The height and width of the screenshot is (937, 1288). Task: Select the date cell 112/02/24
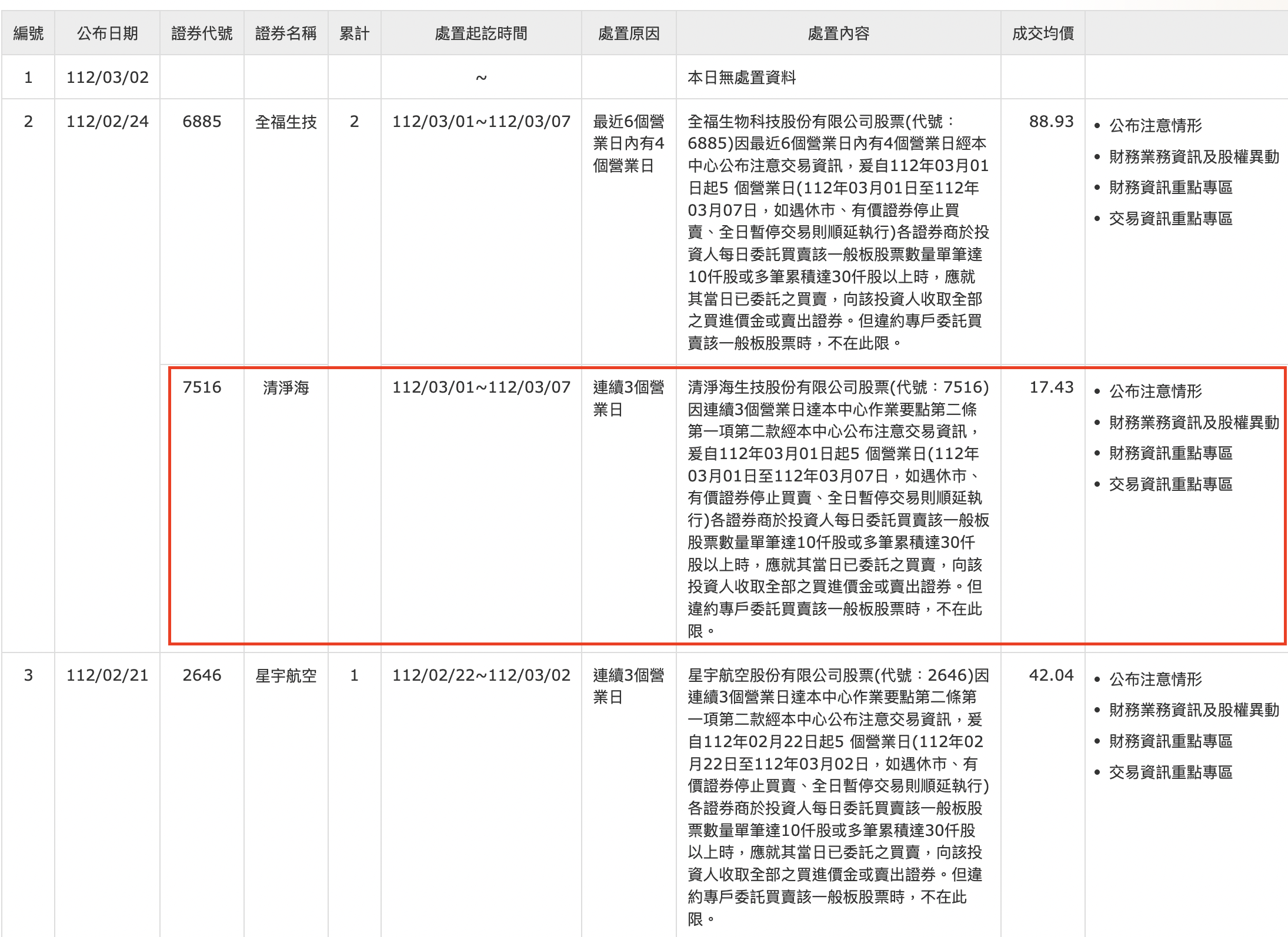108,122
